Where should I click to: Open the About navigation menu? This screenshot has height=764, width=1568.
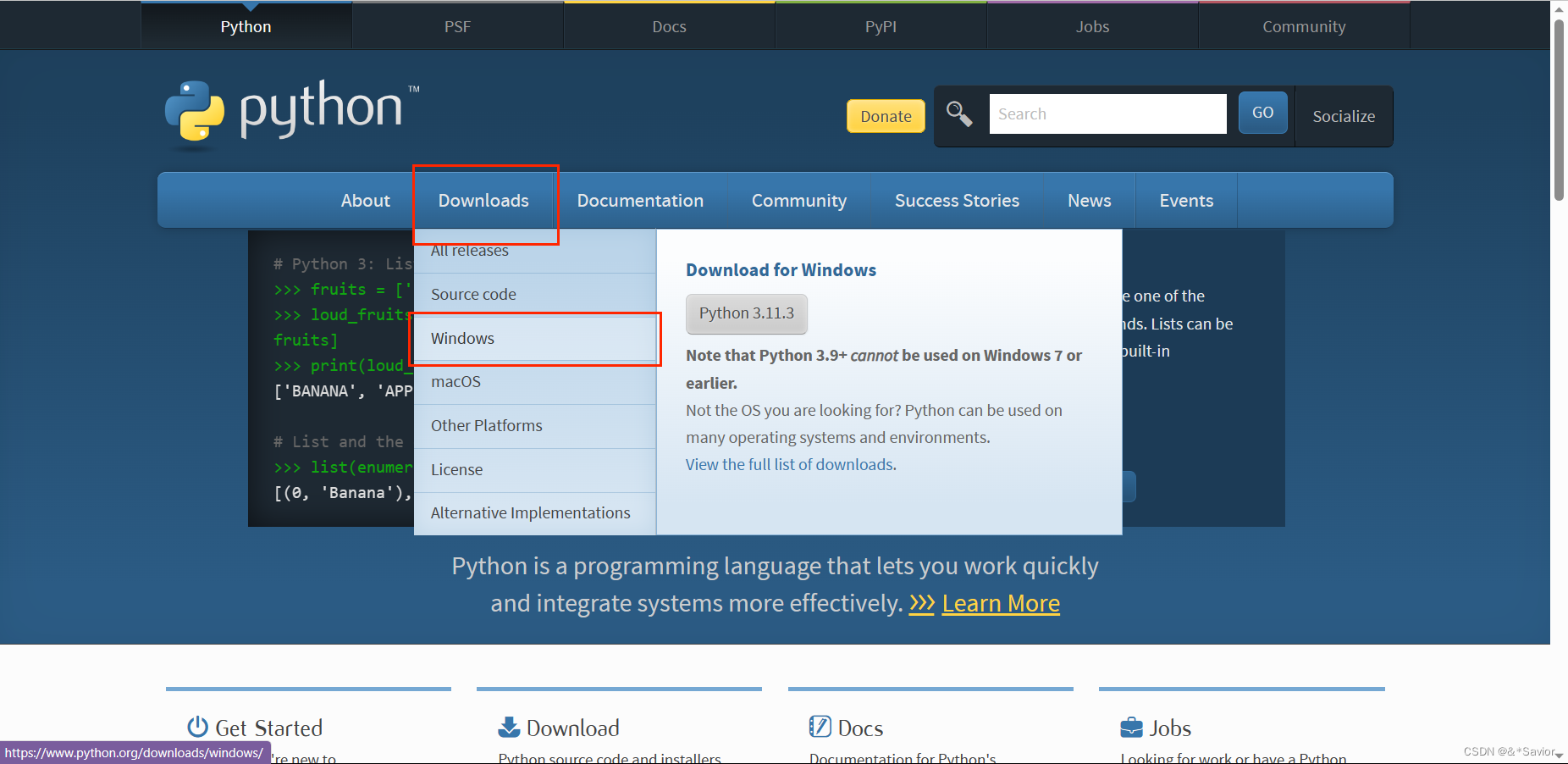pos(366,201)
